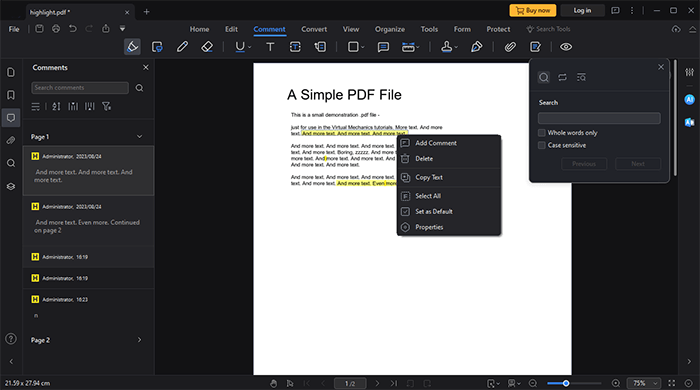Select the Underline tool
Image resolution: width=700 pixels, height=390 pixels.
coord(240,47)
